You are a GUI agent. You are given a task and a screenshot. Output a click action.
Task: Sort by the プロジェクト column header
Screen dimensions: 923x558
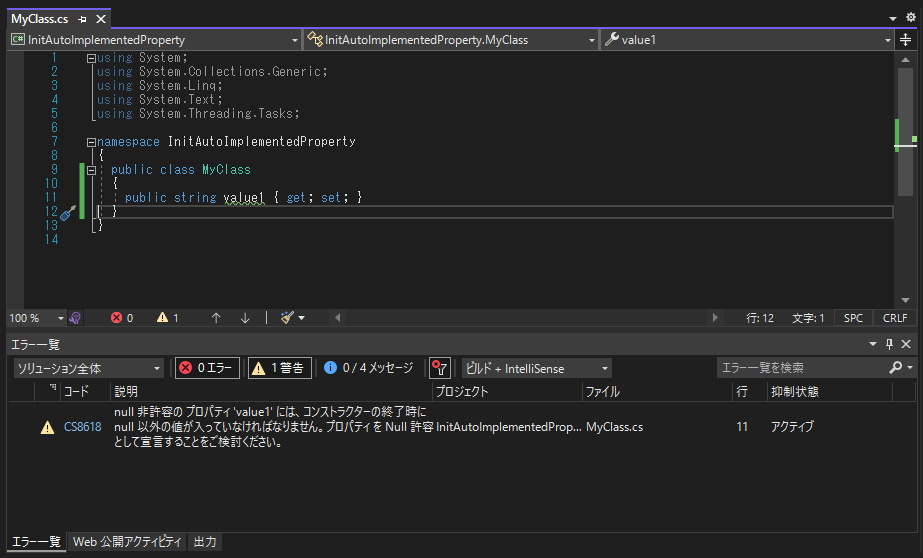(x=507, y=391)
